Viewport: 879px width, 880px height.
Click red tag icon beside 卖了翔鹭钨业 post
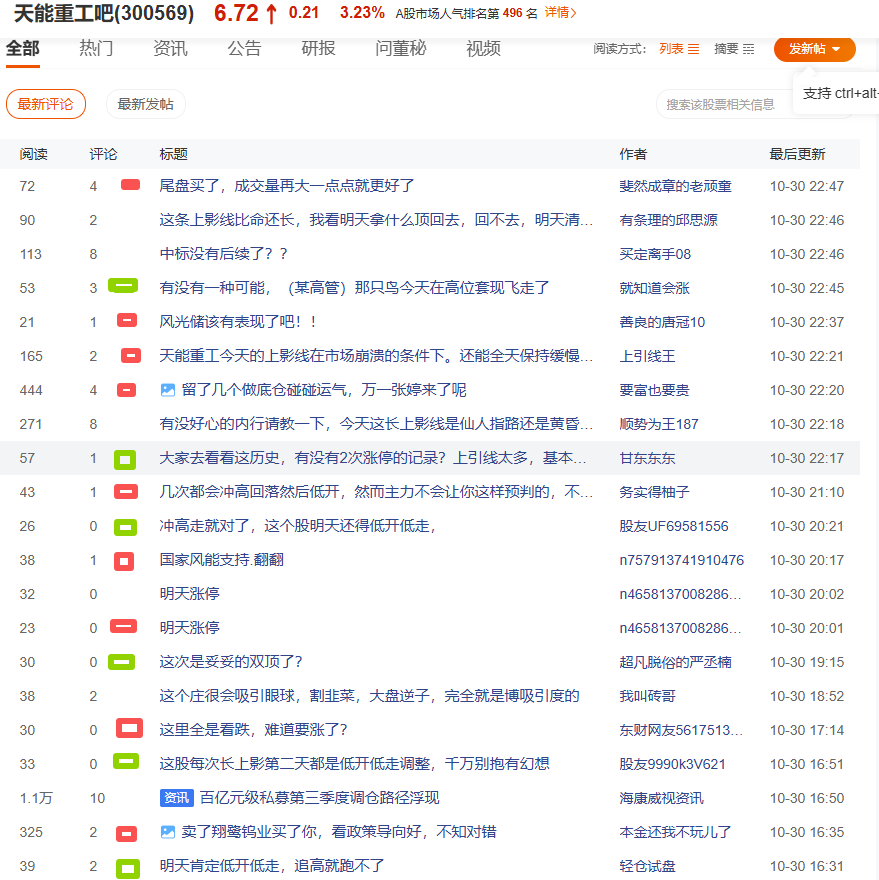pyautogui.click(x=126, y=833)
